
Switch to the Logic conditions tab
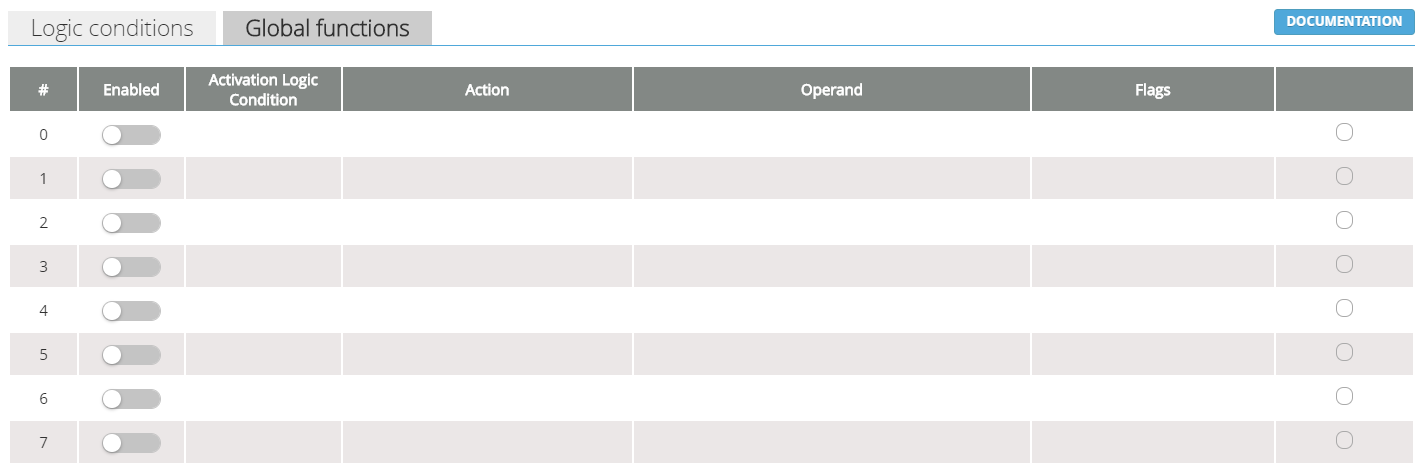112,28
